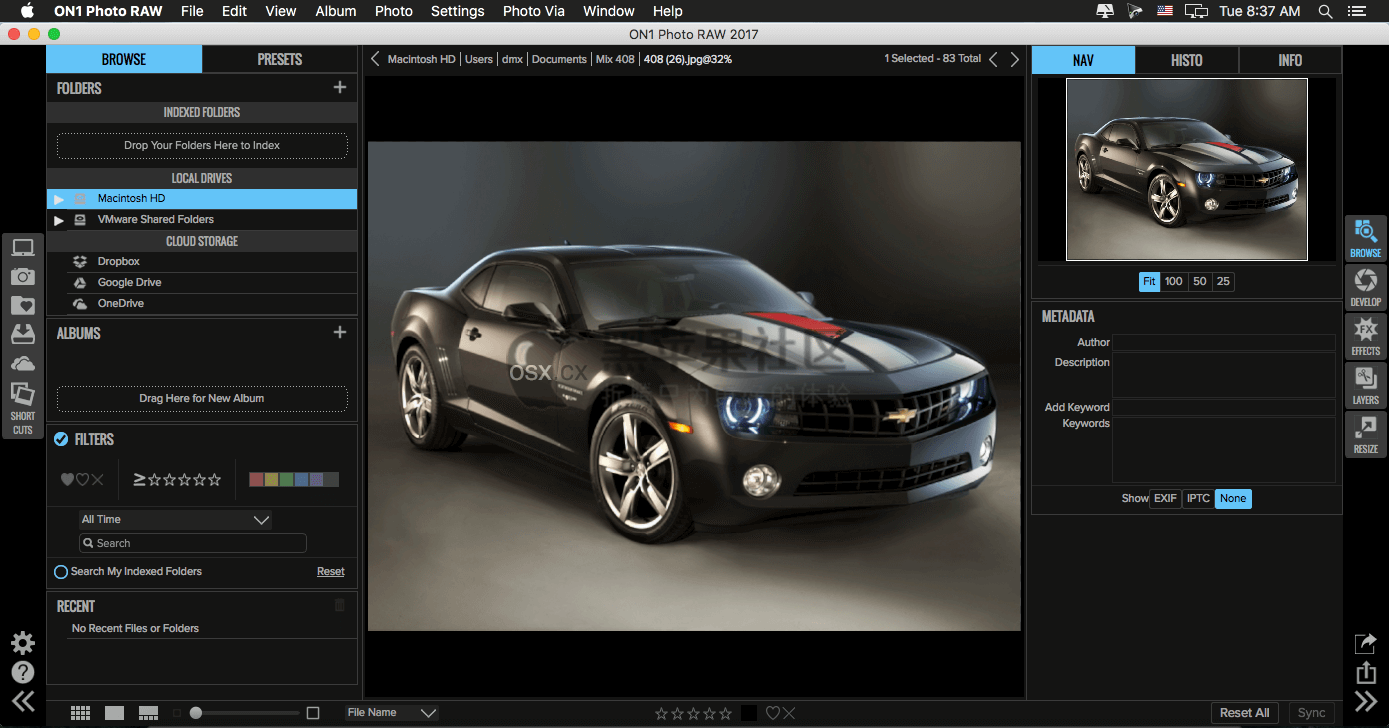Mark photo as liked in bottom bar
1389x728 pixels.
773,713
